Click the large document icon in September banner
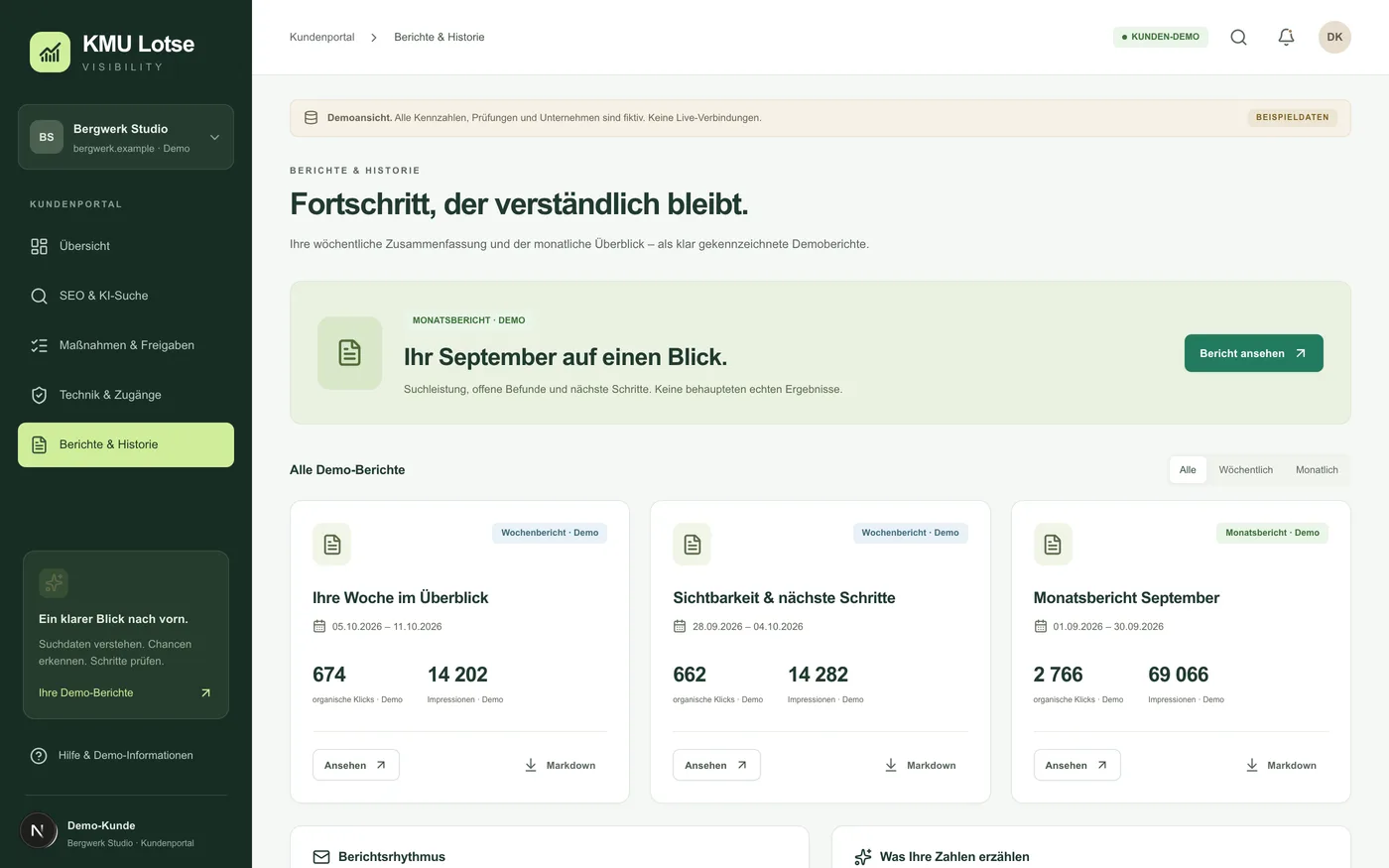1389x868 pixels. click(x=349, y=353)
